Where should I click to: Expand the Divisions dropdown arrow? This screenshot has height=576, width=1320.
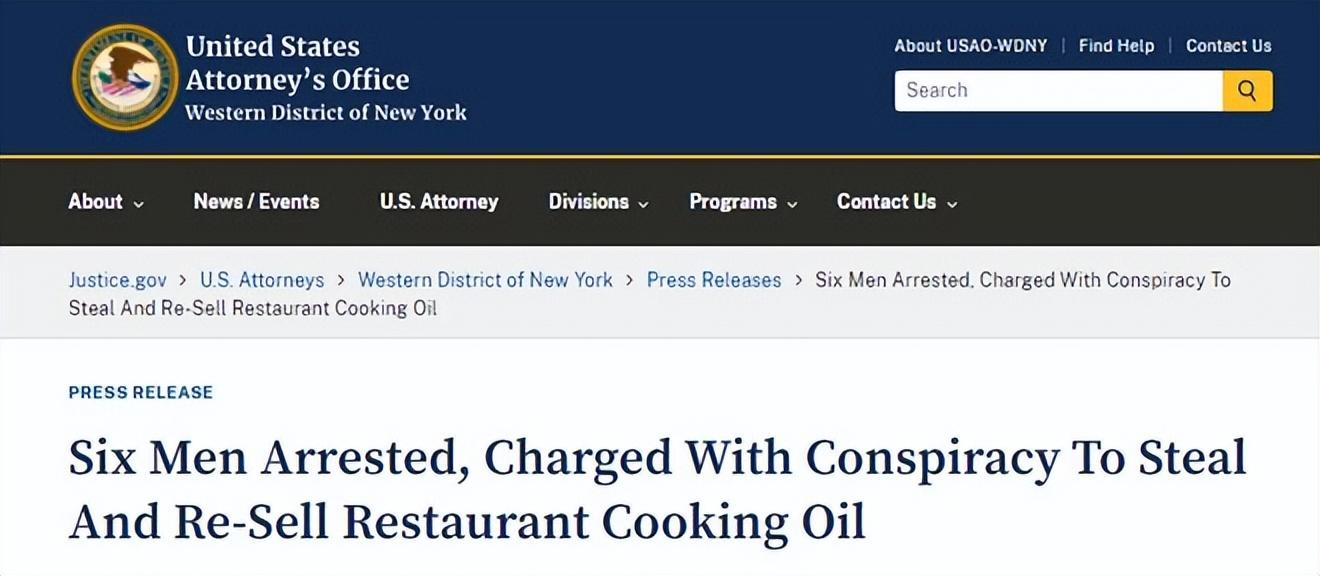point(643,204)
